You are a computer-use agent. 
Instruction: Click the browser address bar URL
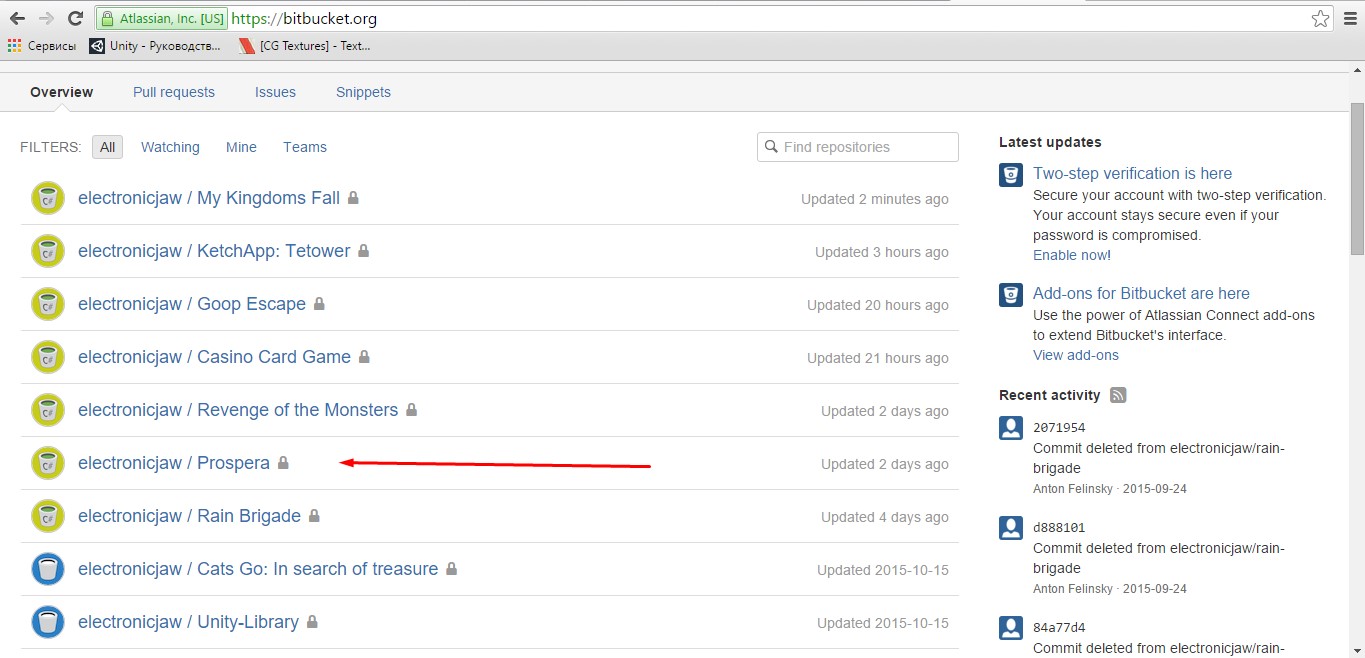(x=304, y=18)
